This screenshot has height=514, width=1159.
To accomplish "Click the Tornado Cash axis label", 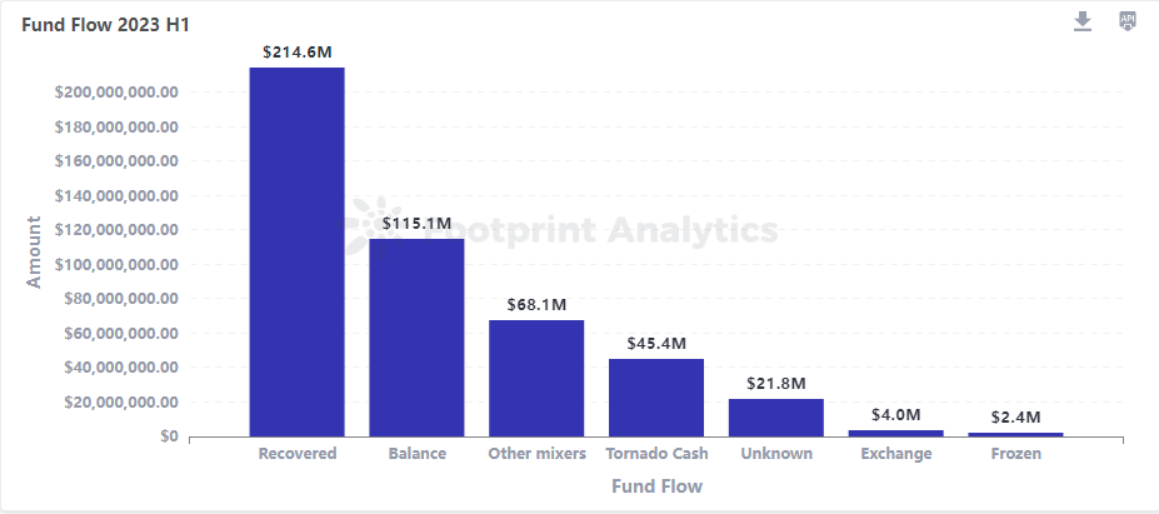I will click(656, 454).
